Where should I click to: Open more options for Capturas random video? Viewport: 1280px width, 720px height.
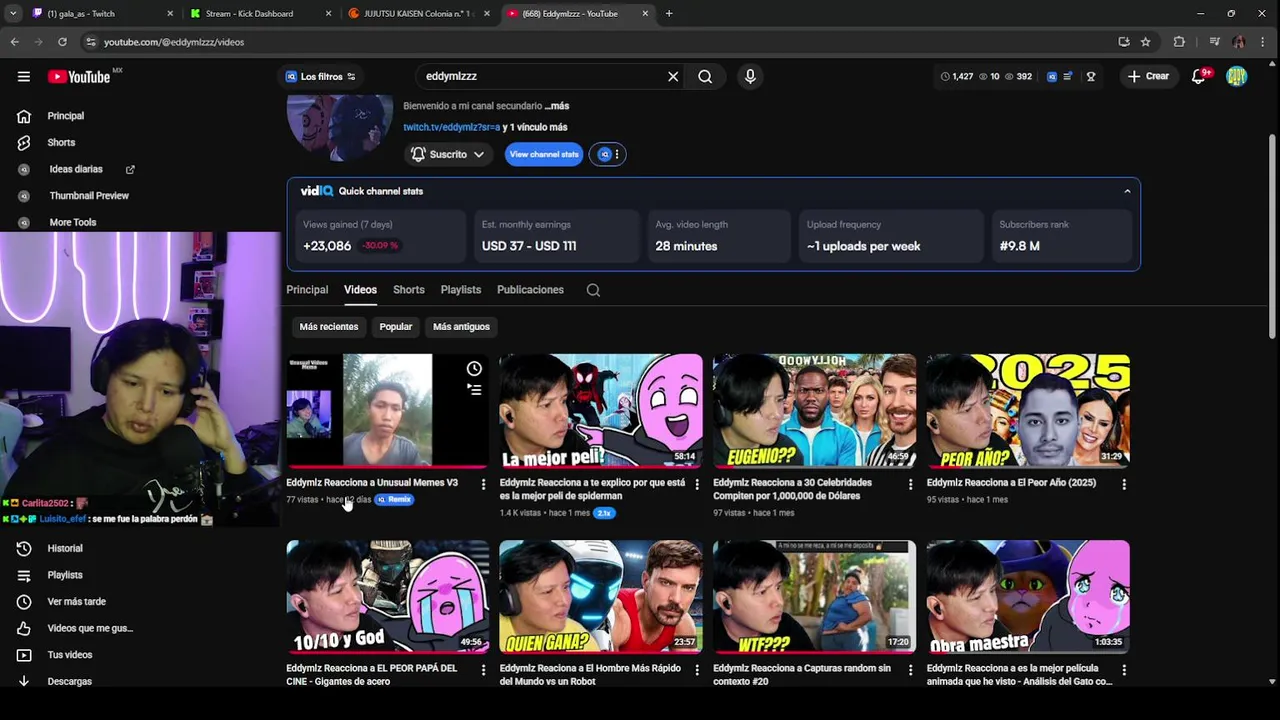[x=910, y=670]
